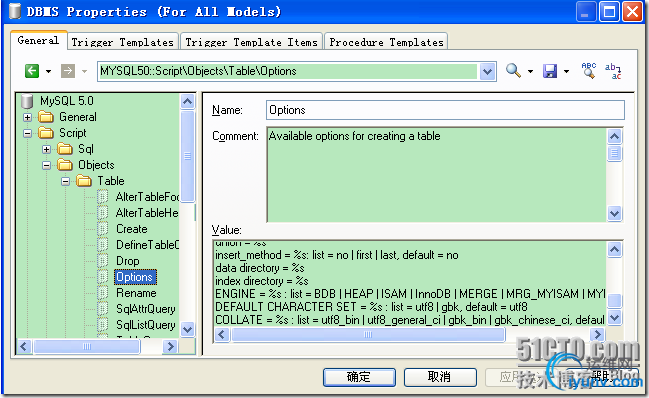The image size is (649, 398).
Task: Select the Drop item in tree
Action: tap(127, 261)
